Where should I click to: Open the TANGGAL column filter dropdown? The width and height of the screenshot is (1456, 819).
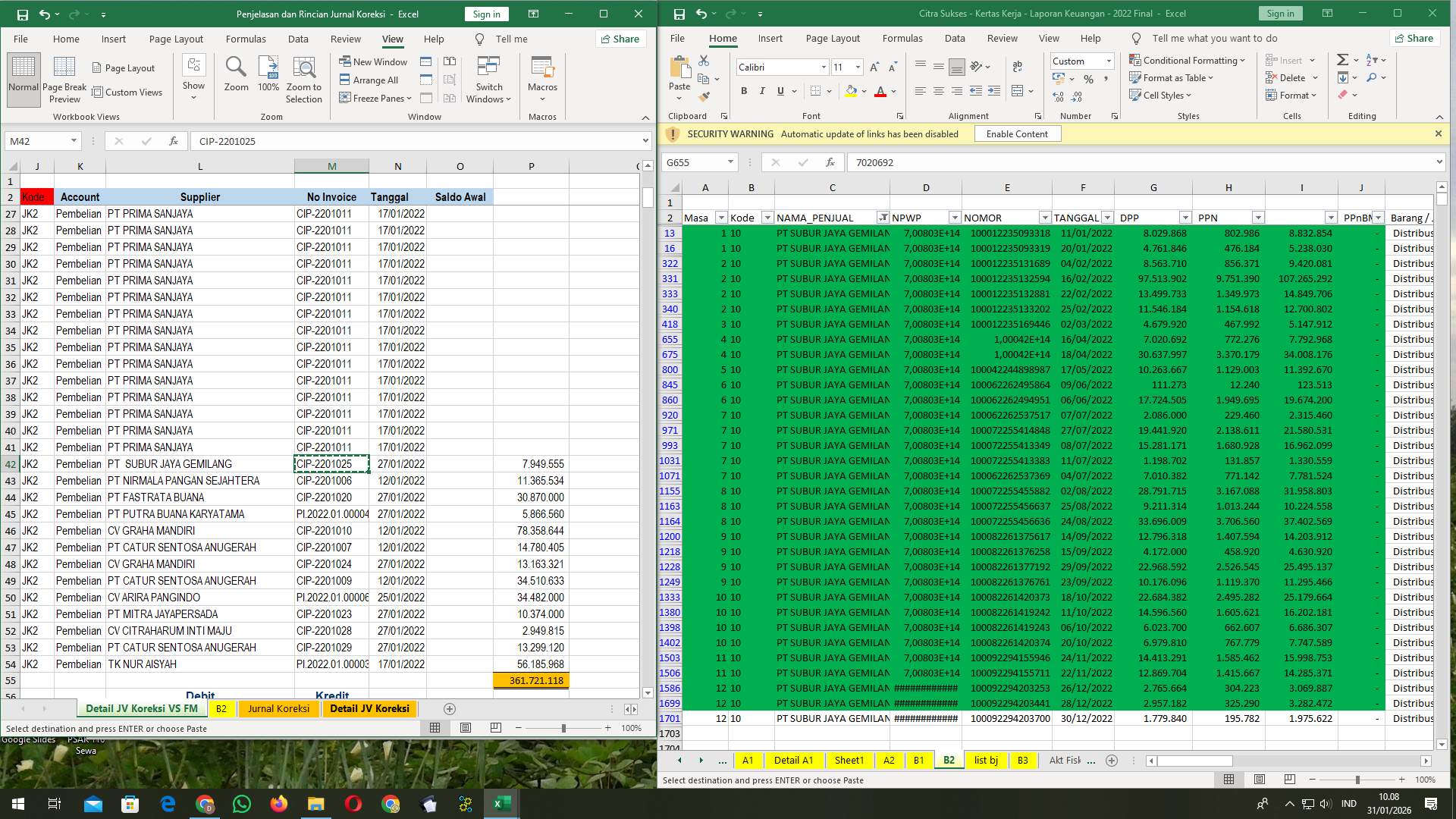tap(1107, 218)
